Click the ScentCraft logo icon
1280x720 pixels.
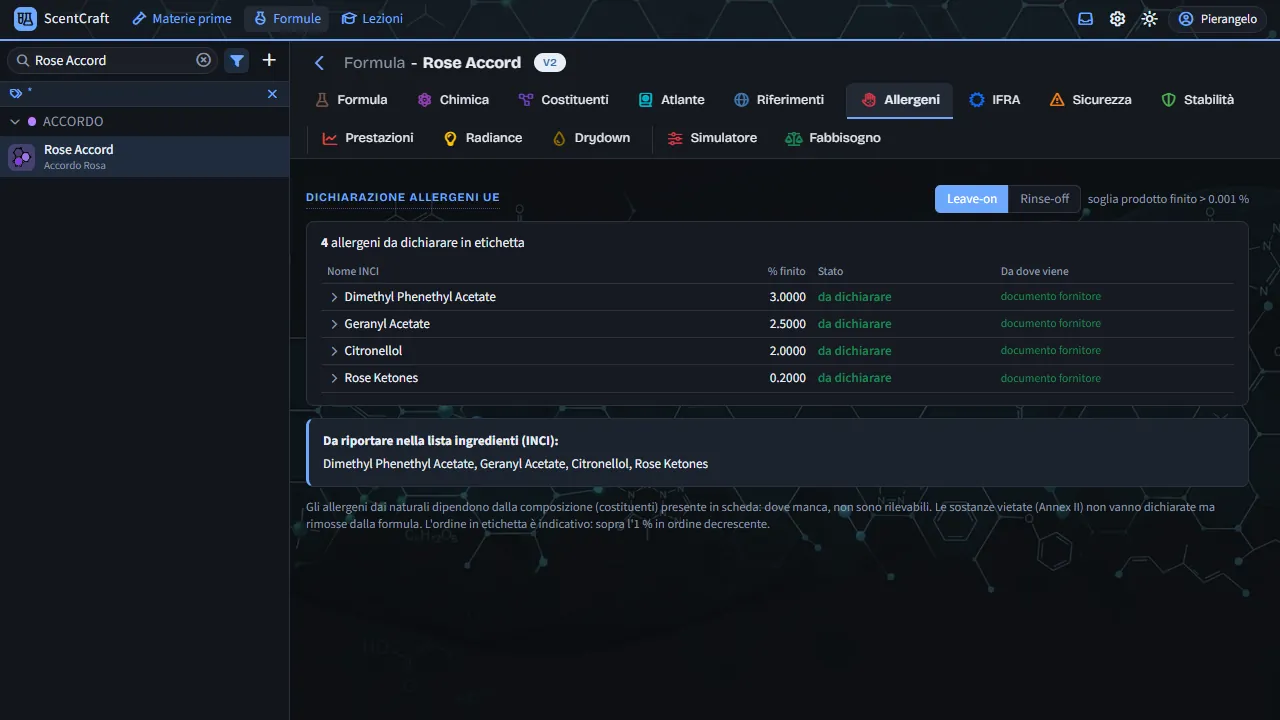click(25, 18)
